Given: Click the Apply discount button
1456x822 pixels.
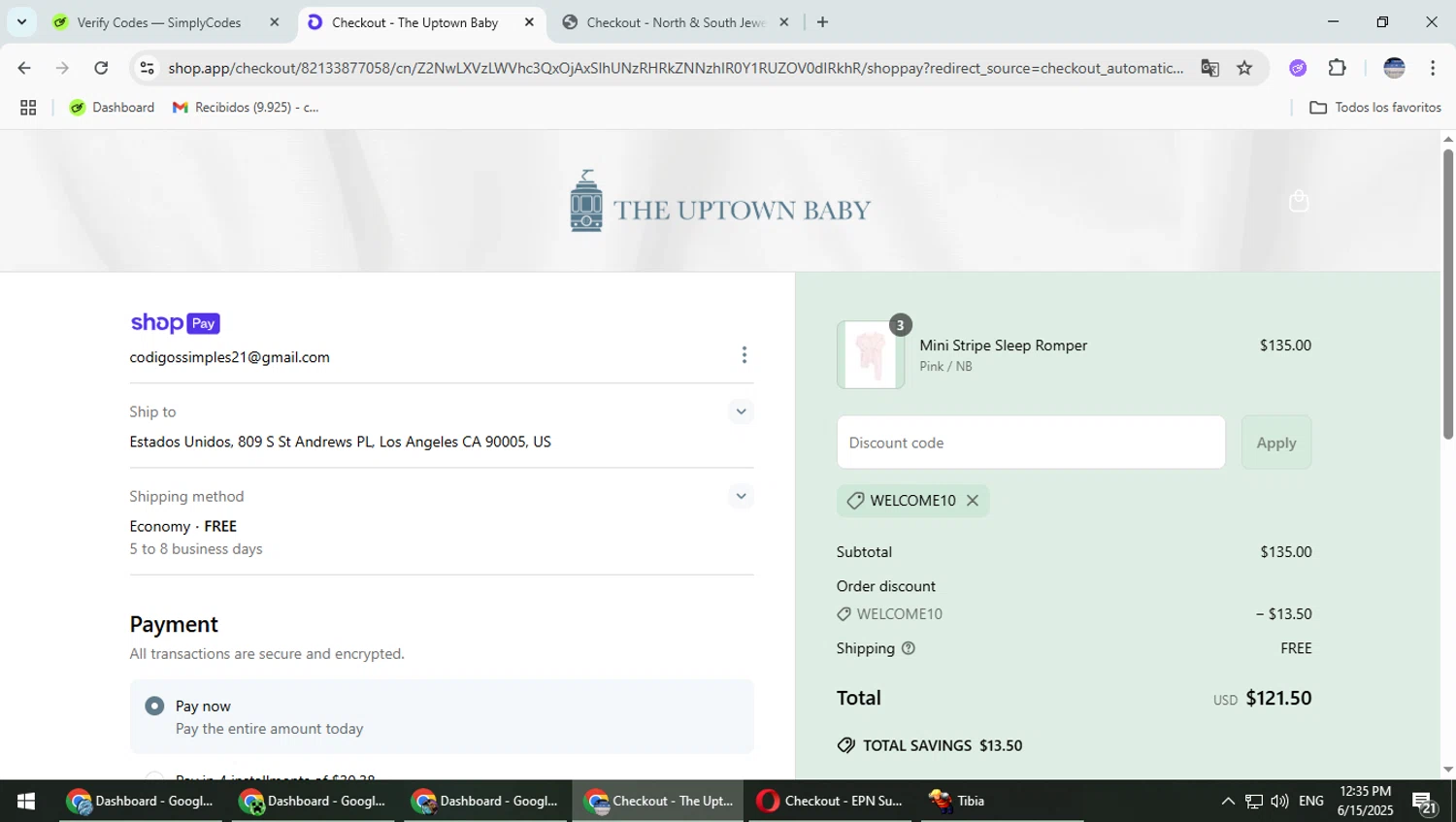Looking at the screenshot, I should [x=1276, y=443].
